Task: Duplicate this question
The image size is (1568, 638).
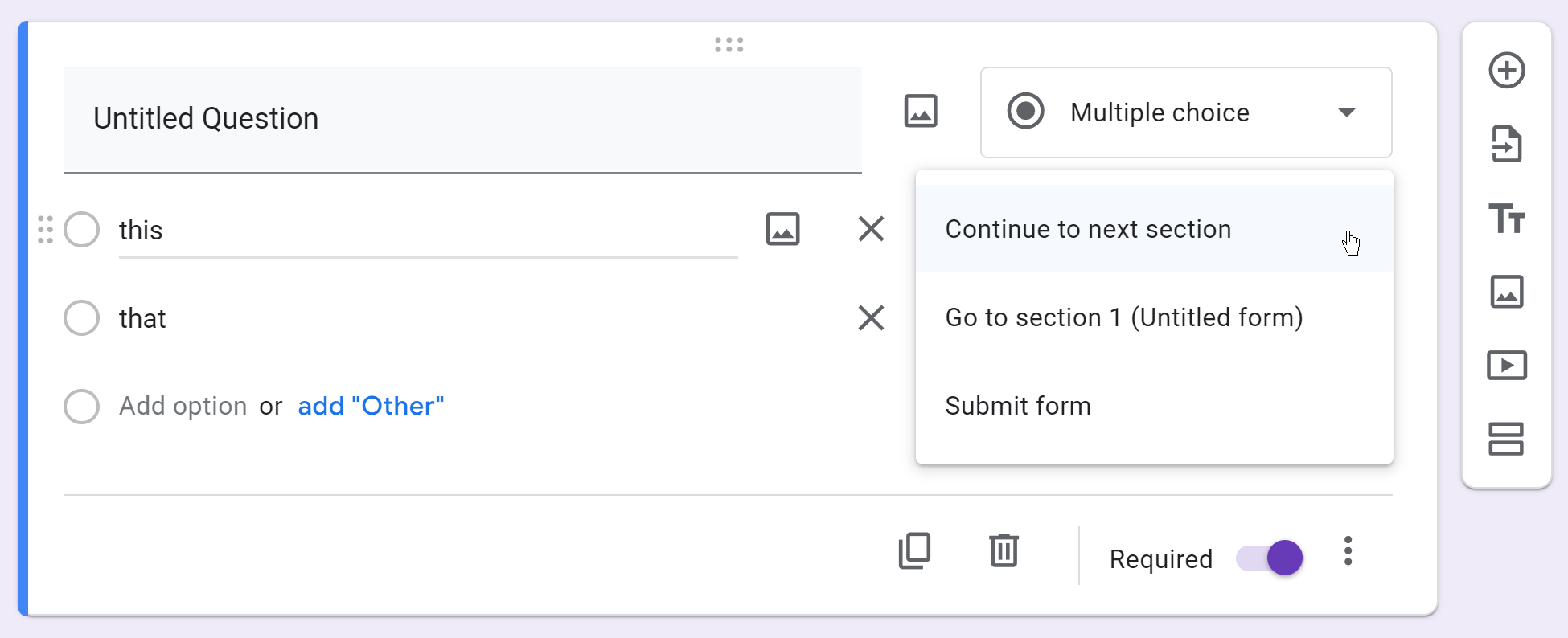Action: [x=914, y=551]
